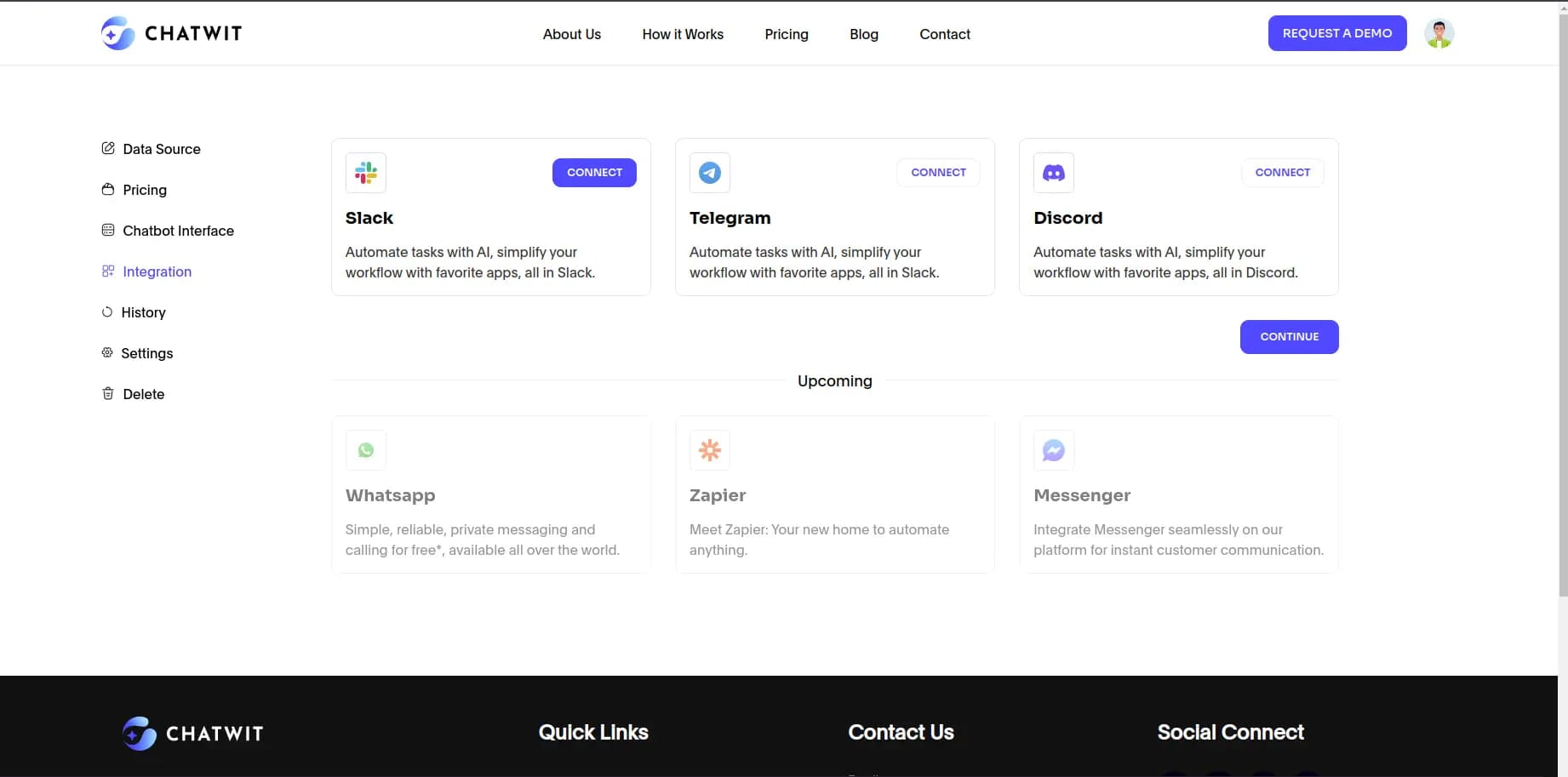The height and width of the screenshot is (777, 1568).
Task: Click the Messenger card title
Action: (x=1082, y=495)
